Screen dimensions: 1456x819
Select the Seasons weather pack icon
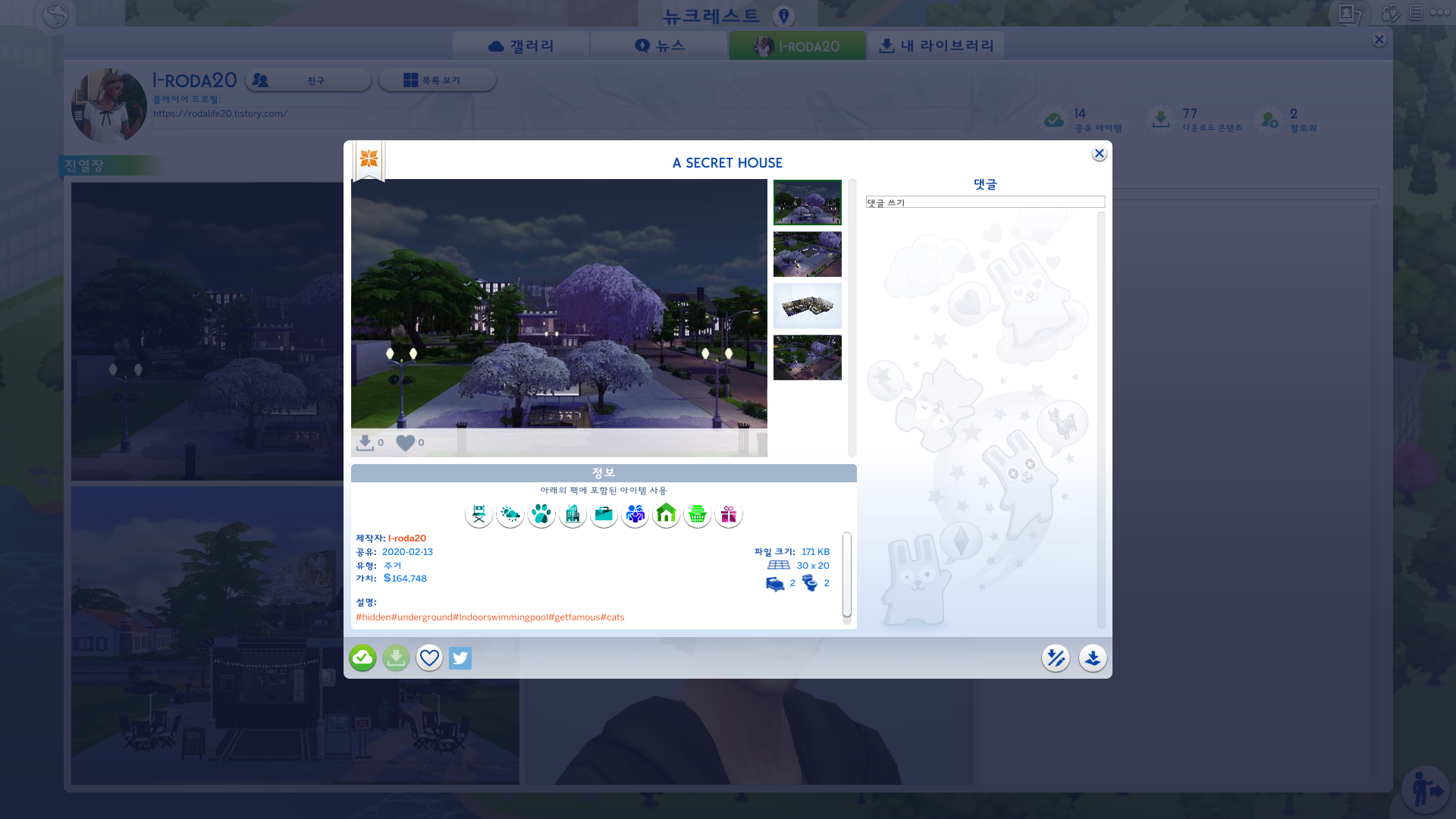pyautogui.click(x=510, y=515)
